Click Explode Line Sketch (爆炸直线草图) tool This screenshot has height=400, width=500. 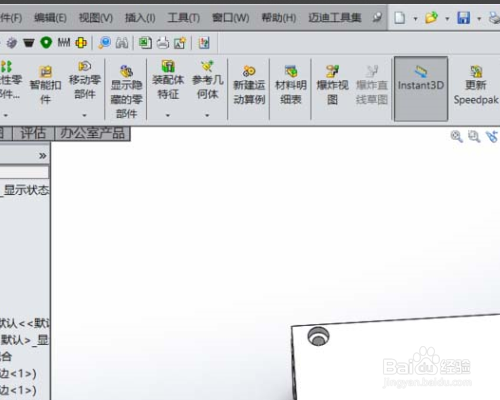tap(372, 85)
